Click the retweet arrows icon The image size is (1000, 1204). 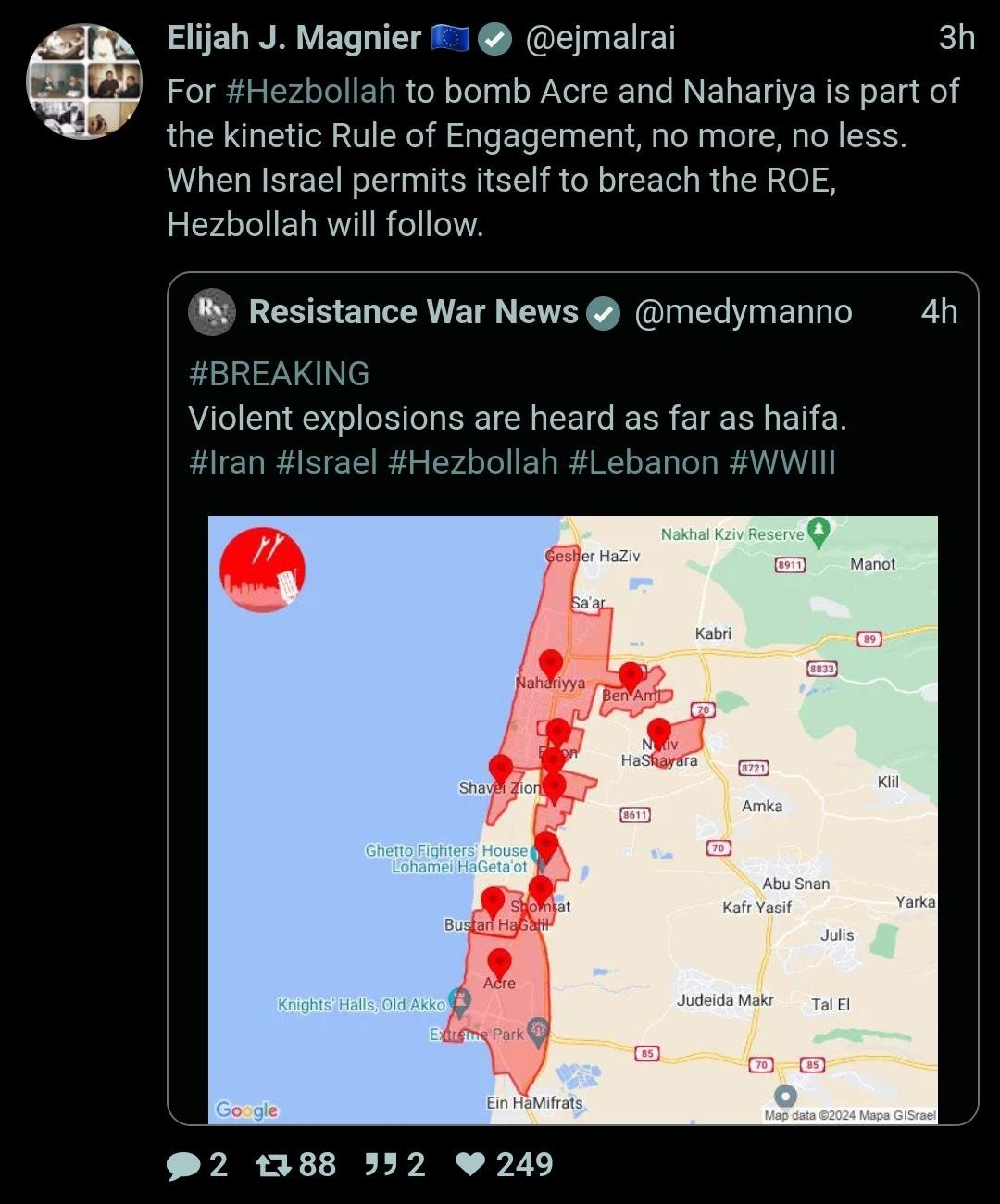(274, 1165)
